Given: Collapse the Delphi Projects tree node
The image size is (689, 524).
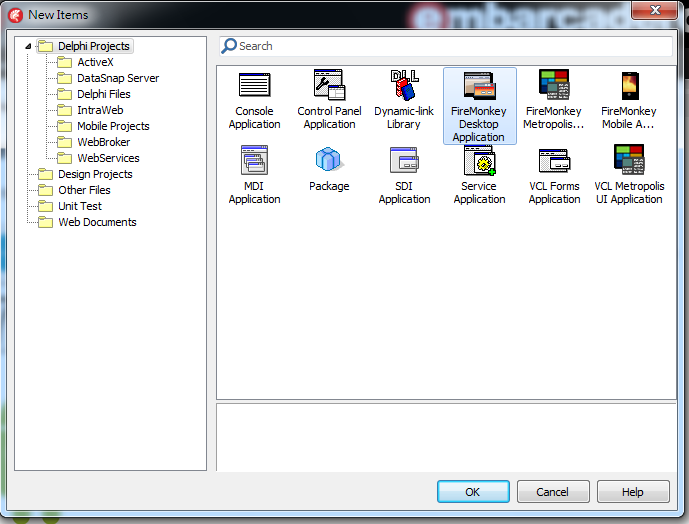Looking at the screenshot, I should coord(28,46).
